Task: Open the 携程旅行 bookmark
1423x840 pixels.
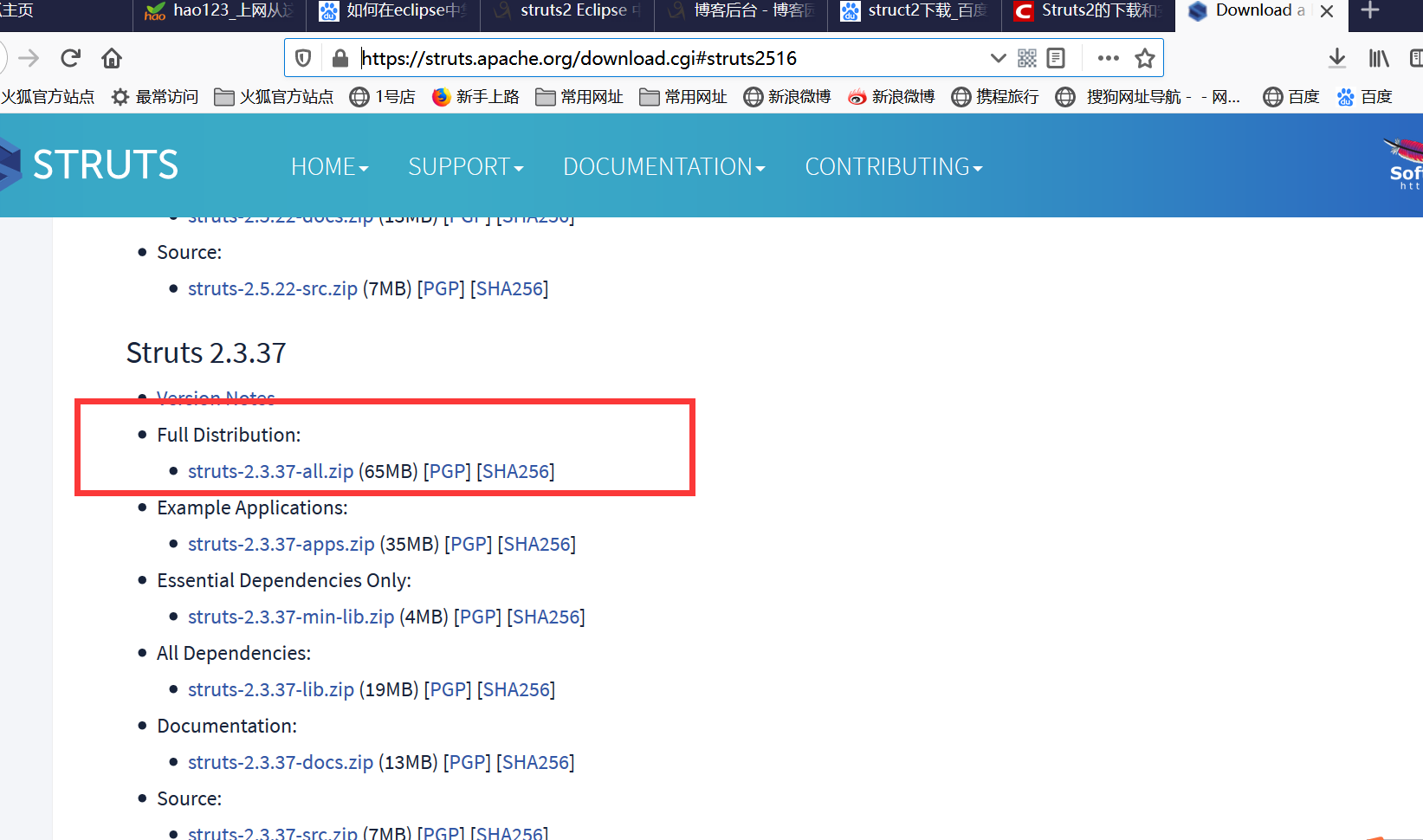Action: click(995, 97)
